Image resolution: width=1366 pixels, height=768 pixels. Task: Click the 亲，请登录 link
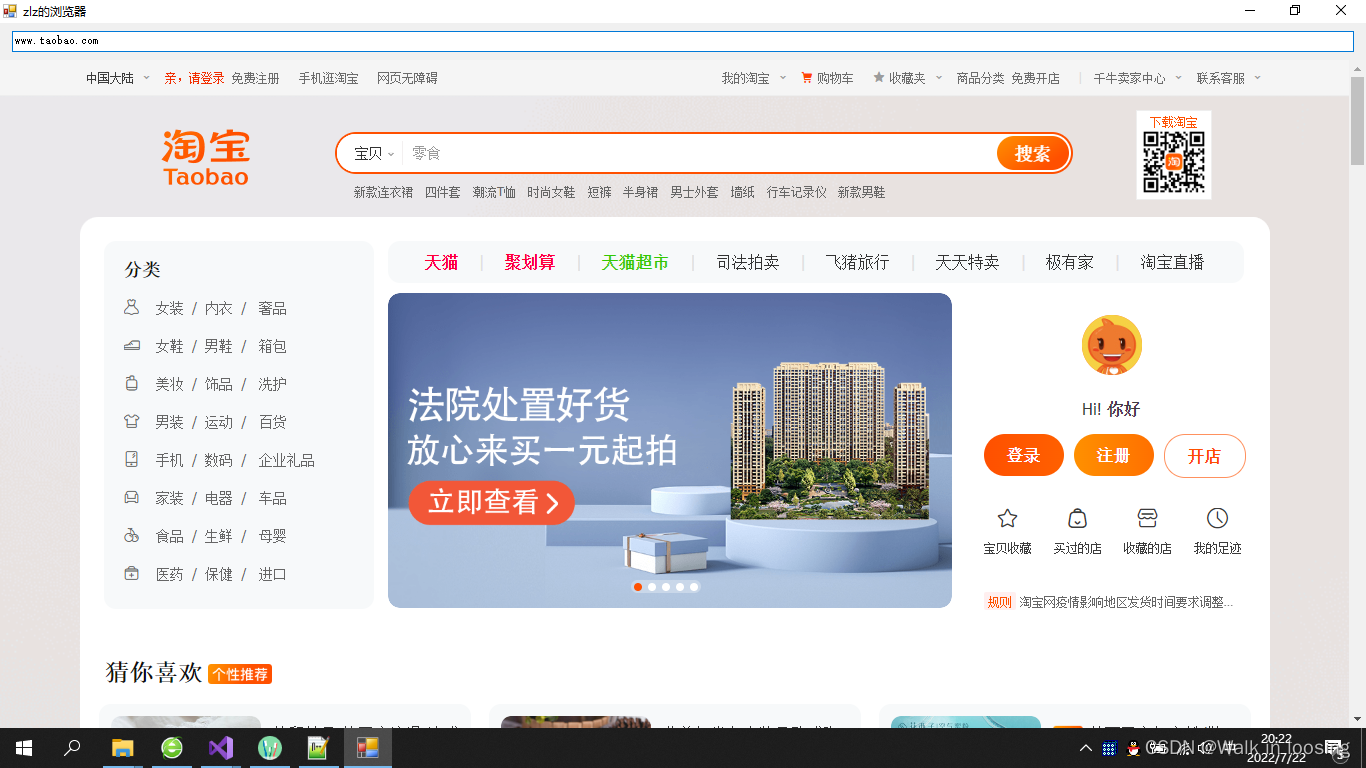point(194,78)
